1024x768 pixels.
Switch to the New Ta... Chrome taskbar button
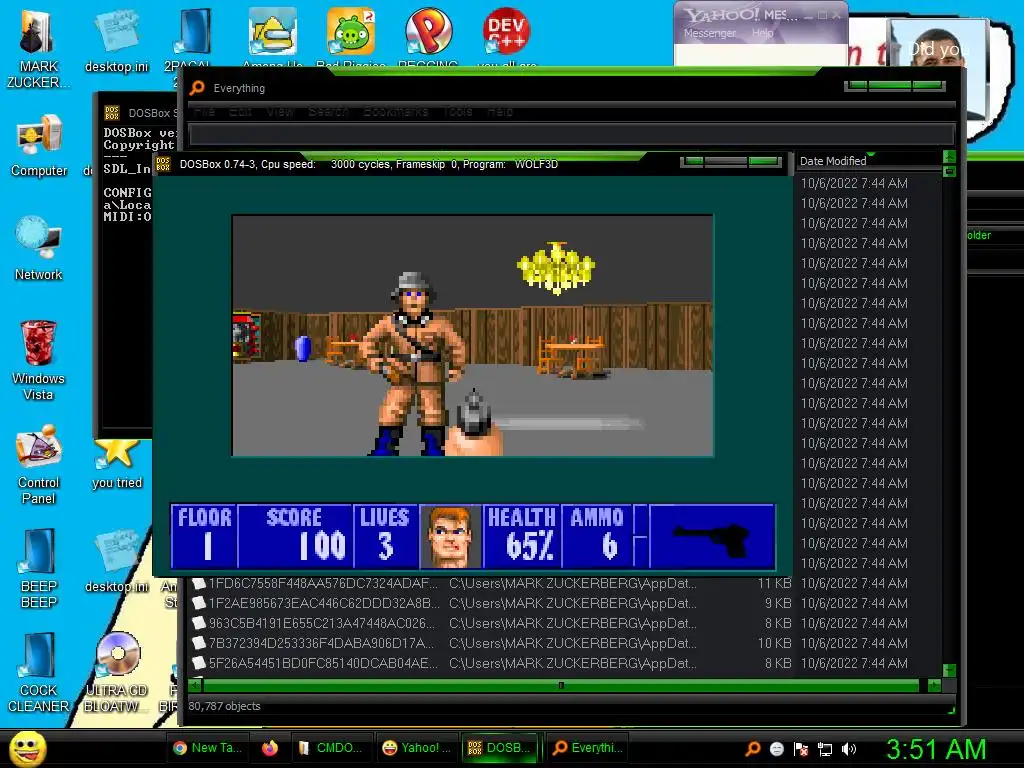[208, 748]
